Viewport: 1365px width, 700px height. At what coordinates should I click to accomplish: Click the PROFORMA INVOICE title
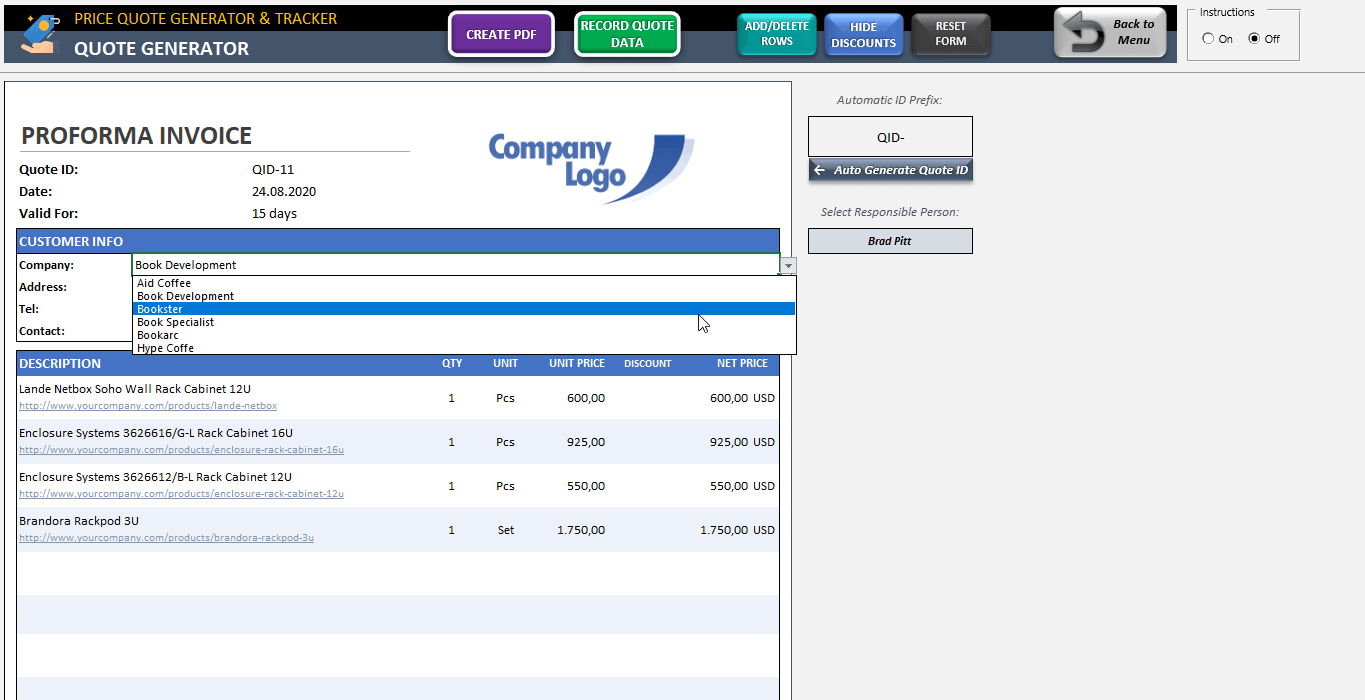tap(137, 136)
